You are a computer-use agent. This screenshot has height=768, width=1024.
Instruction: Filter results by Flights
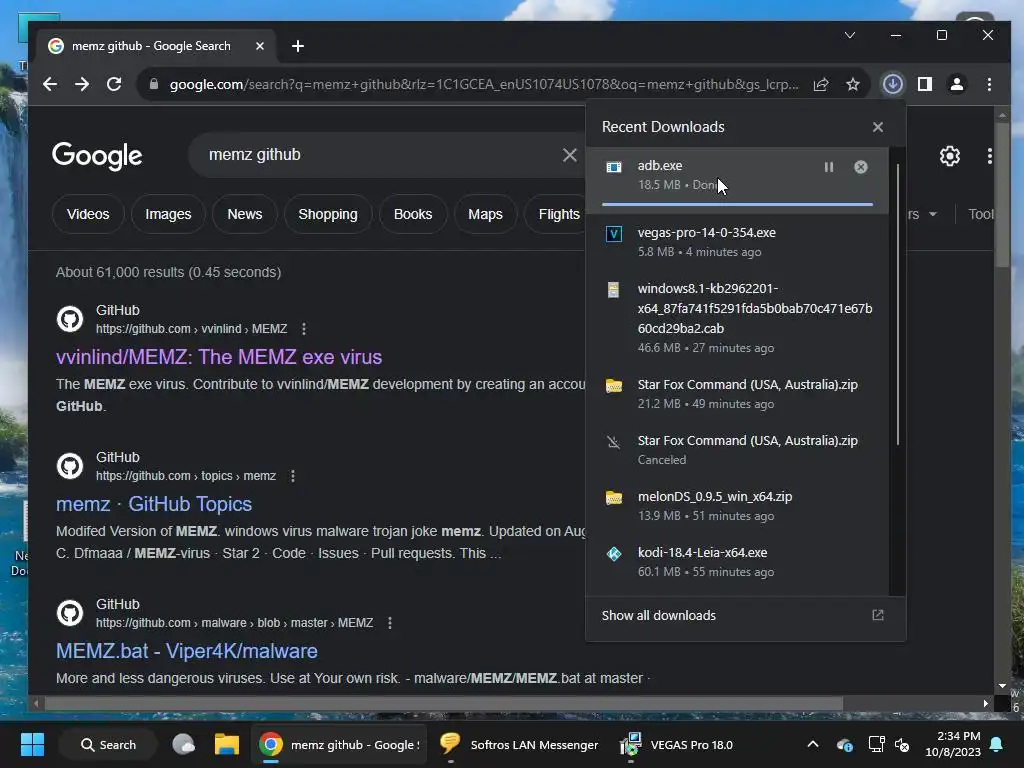pos(555,214)
